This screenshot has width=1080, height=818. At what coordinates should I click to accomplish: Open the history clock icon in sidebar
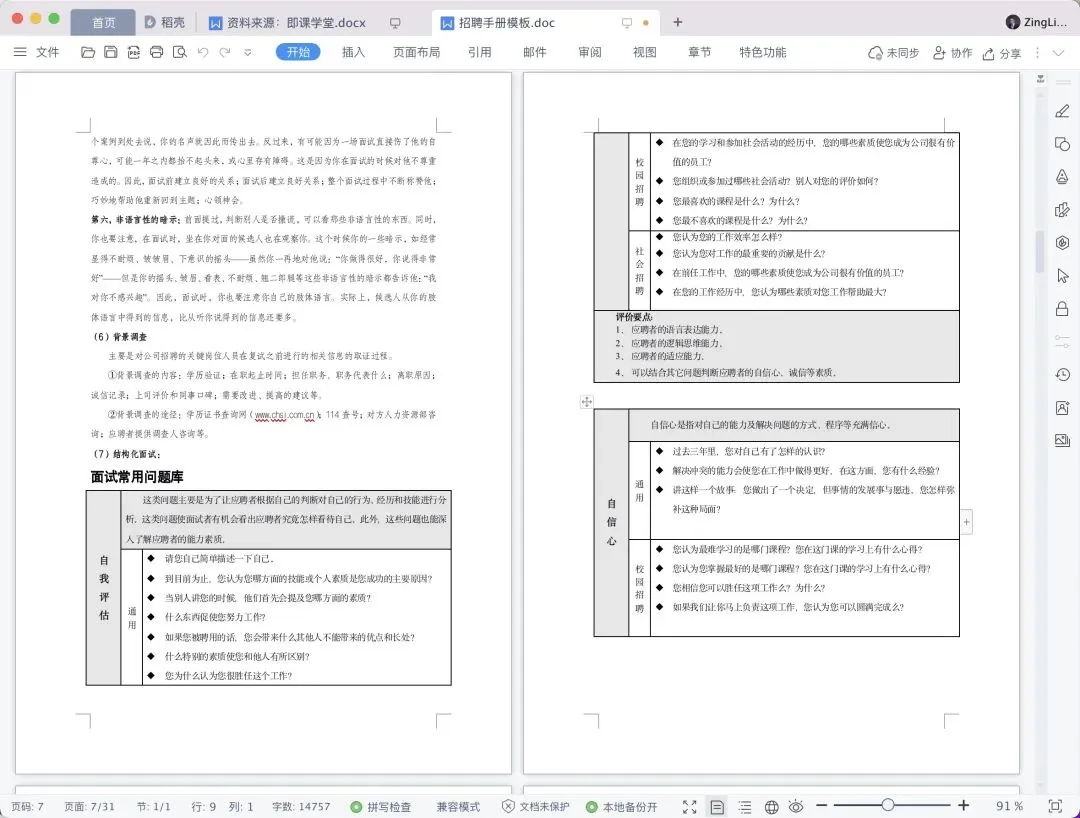tap(1063, 375)
